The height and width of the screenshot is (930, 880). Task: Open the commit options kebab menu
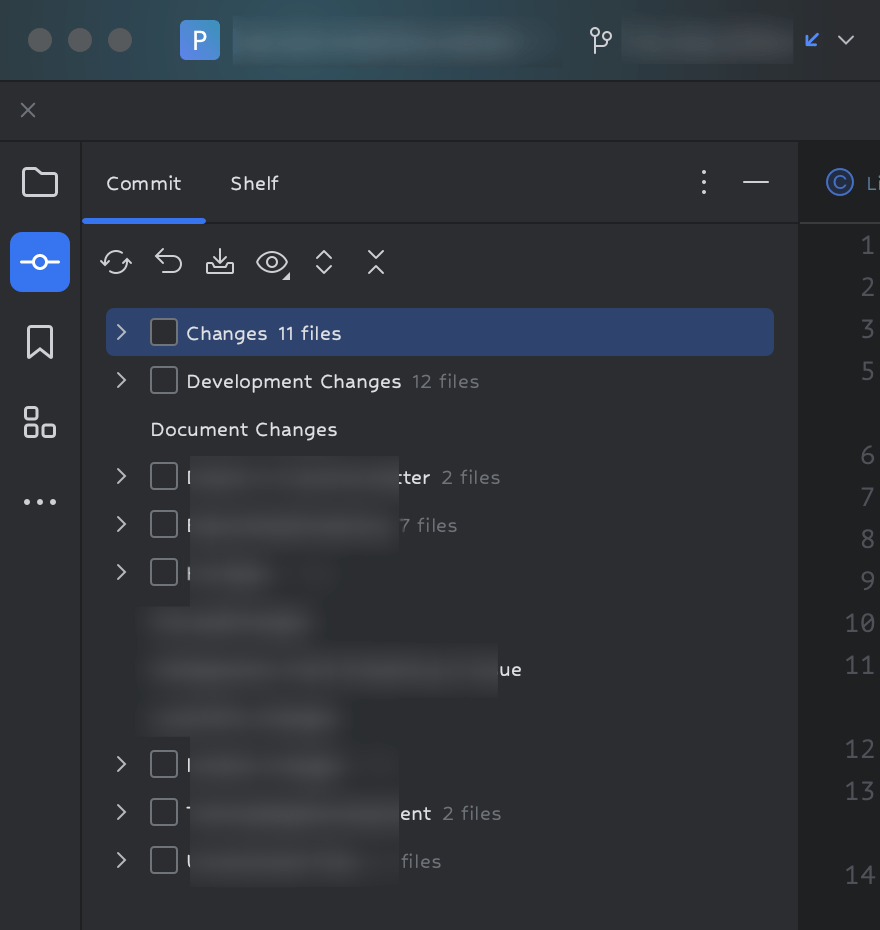pyautogui.click(x=704, y=182)
